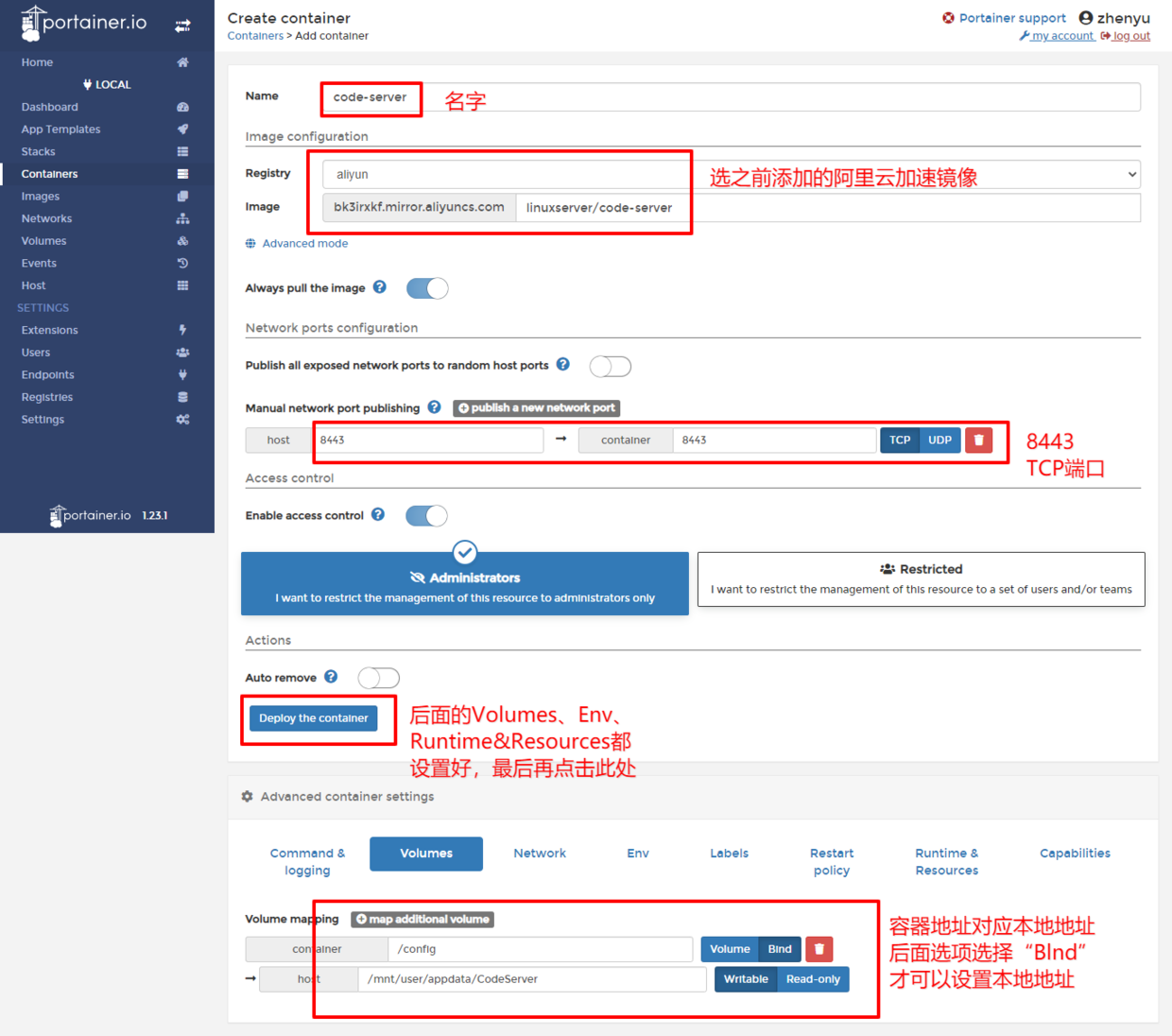This screenshot has height=1036, width=1172.
Task: Click the Registries database icon
Action: click(x=182, y=397)
